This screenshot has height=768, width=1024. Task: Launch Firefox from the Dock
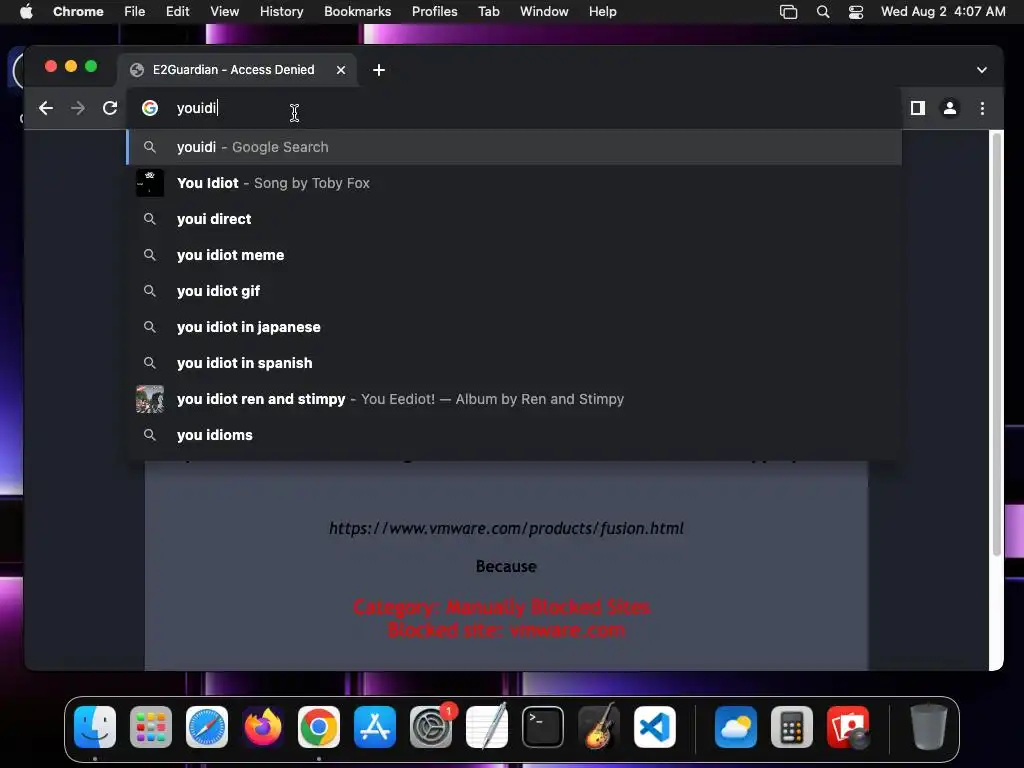tap(263, 727)
